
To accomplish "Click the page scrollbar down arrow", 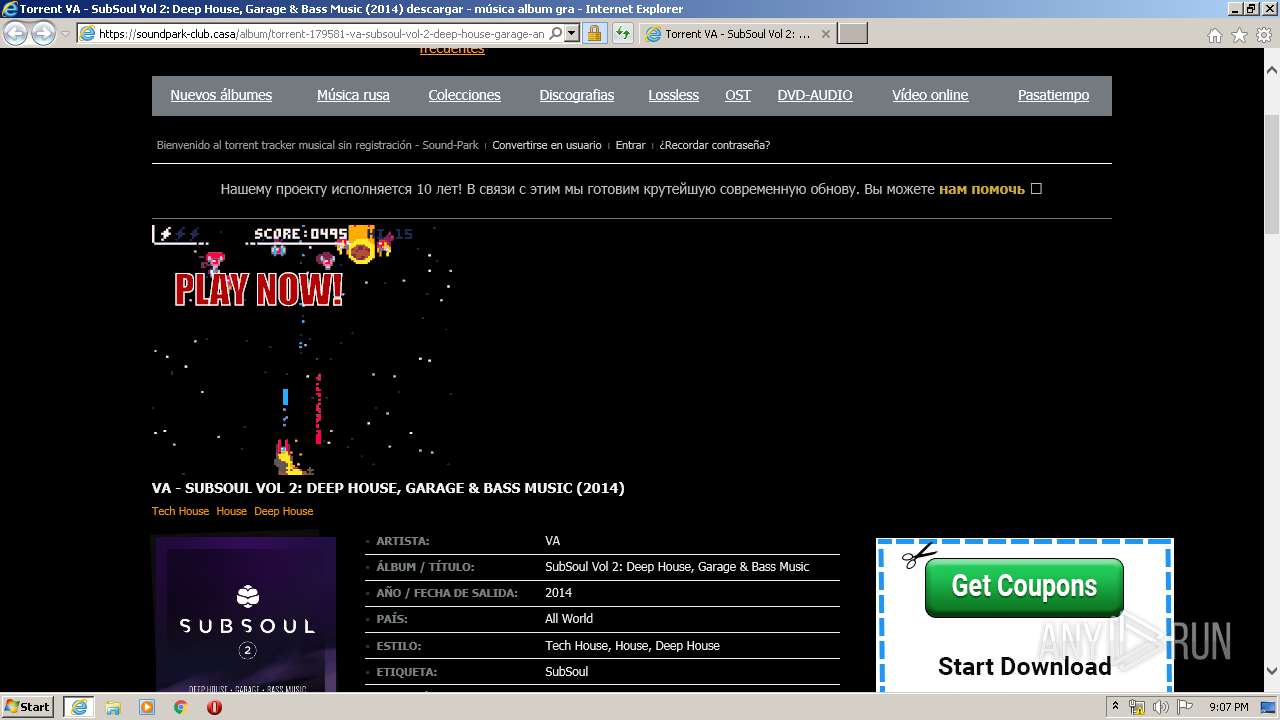I will [1272, 671].
